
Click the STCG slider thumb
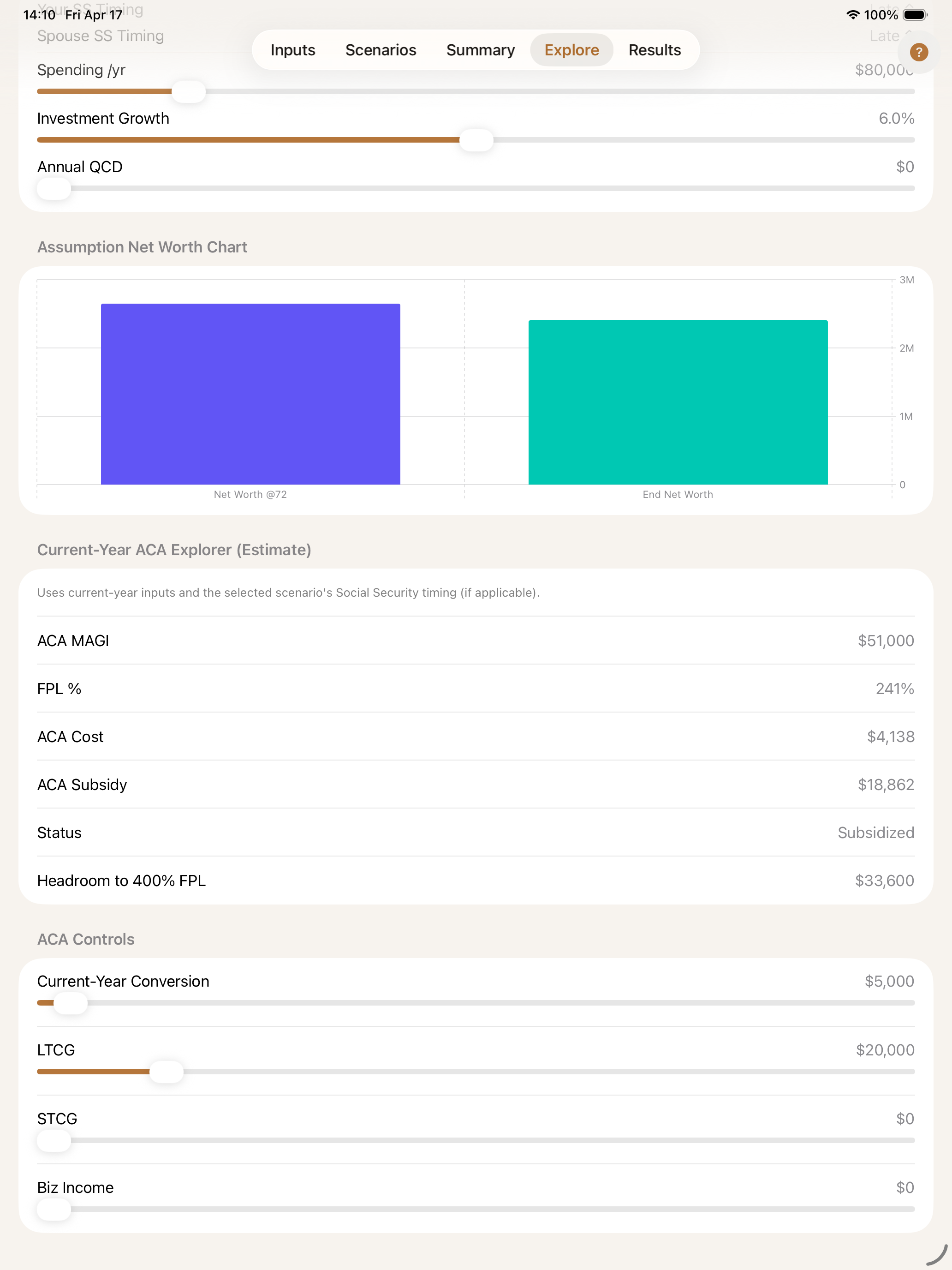[54, 1141]
